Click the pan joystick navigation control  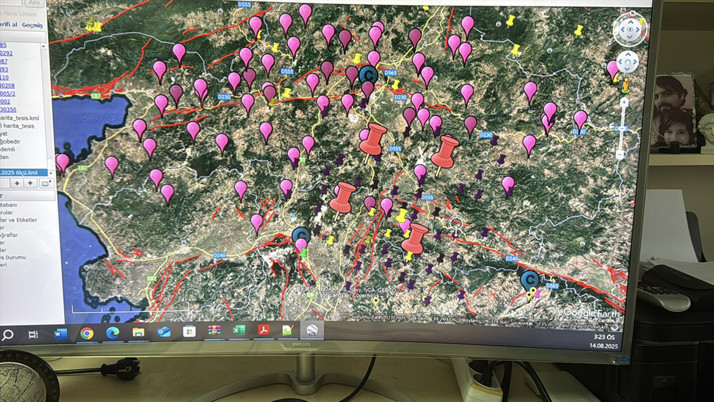[x=627, y=62]
